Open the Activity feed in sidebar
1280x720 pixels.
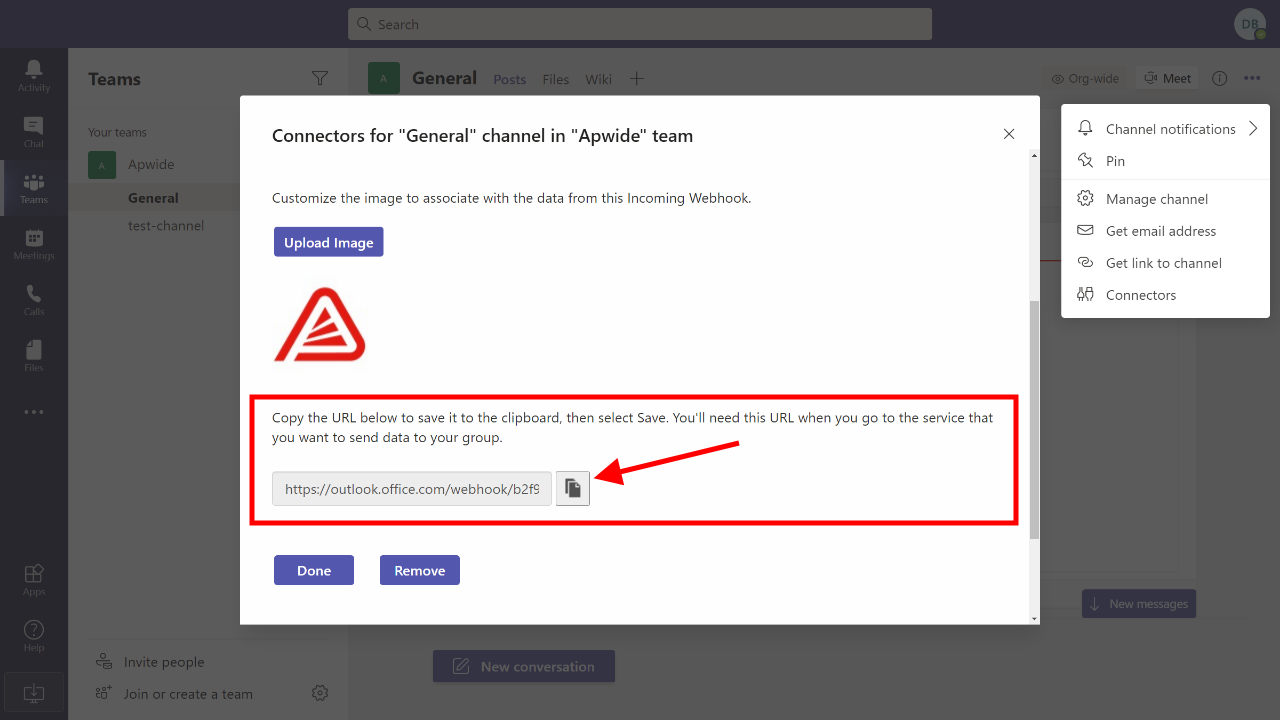click(x=34, y=75)
